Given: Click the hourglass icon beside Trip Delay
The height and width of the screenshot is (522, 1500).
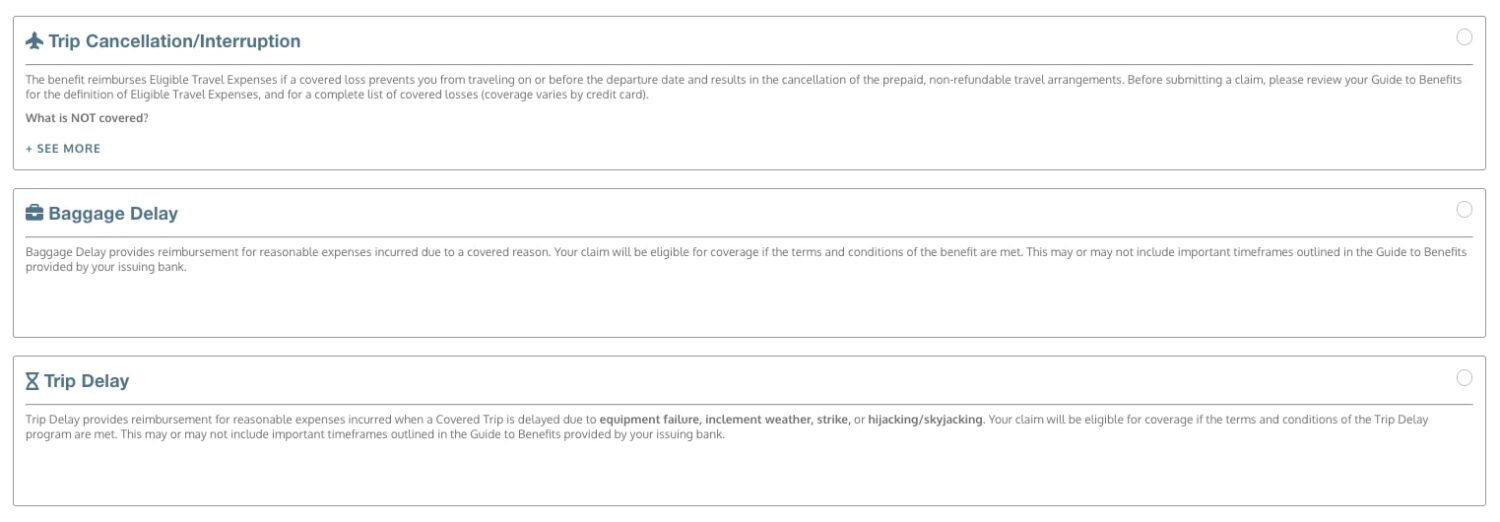Looking at the screenshot, I should click(x=31, y=381).
